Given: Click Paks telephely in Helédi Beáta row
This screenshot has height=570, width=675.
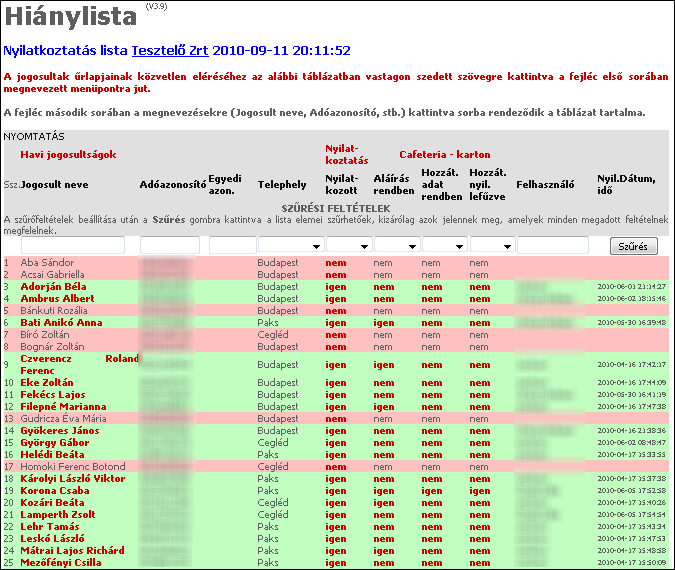Looking at the screenshot, I should point(268,455).
